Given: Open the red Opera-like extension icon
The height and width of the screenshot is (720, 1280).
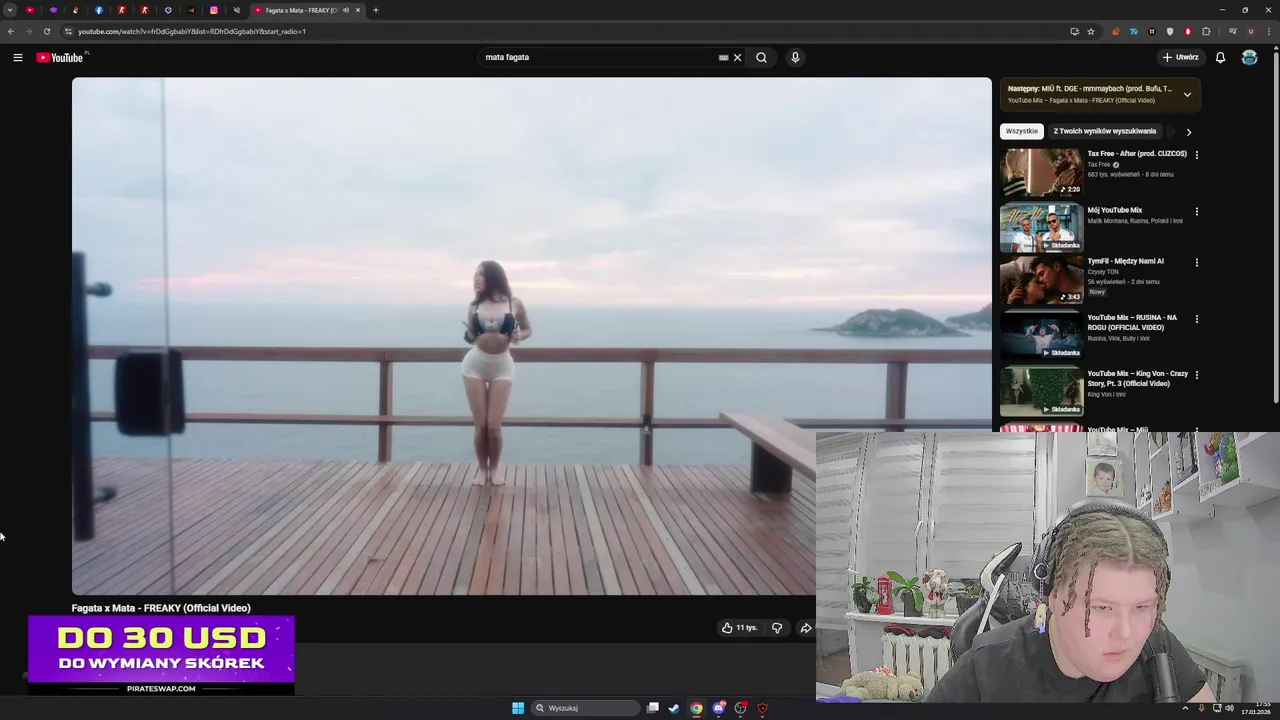Looking at the screenshot, I should 1188,31.
